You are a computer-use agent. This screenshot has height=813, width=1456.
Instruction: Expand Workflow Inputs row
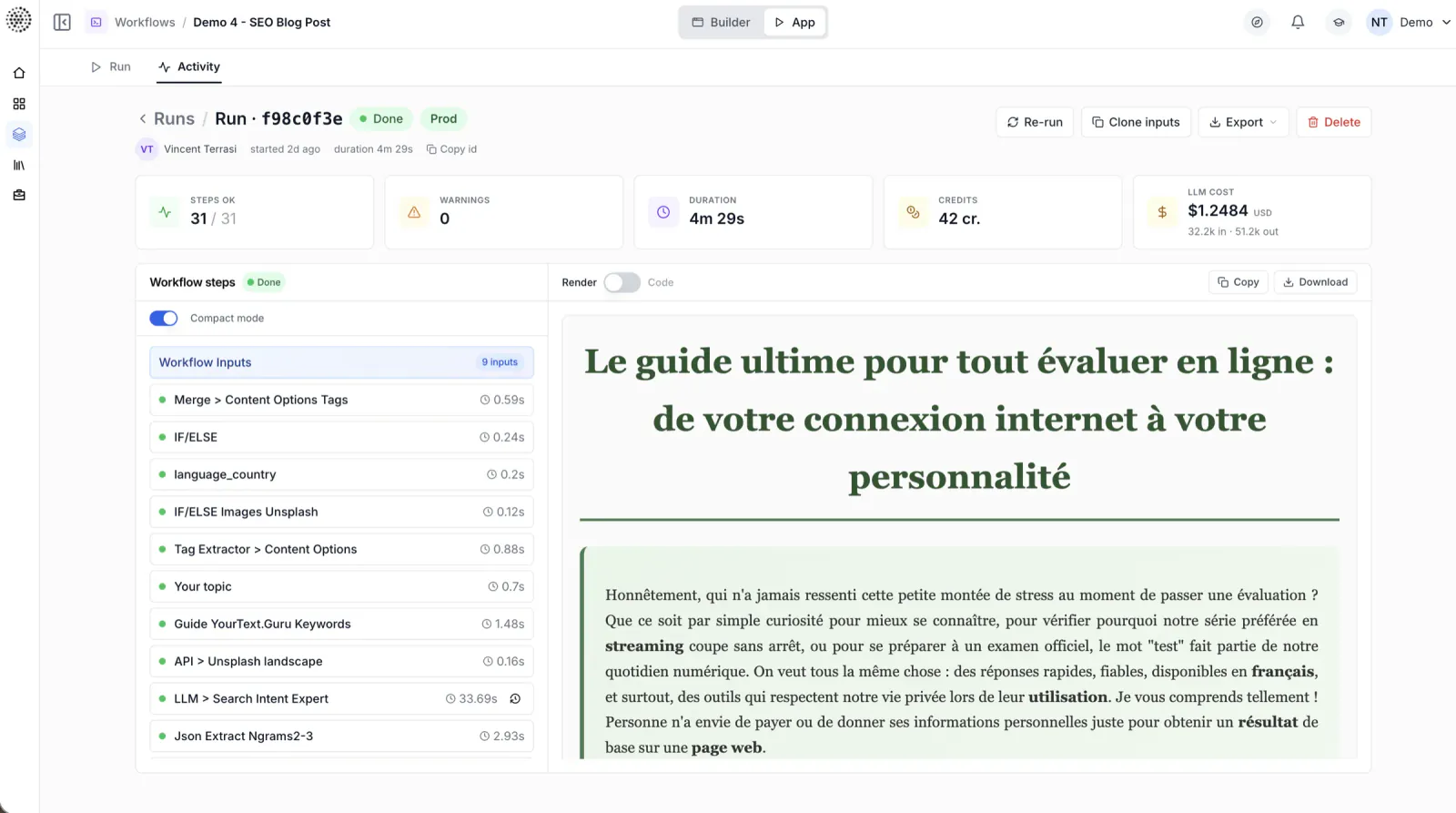pos(341,362)
